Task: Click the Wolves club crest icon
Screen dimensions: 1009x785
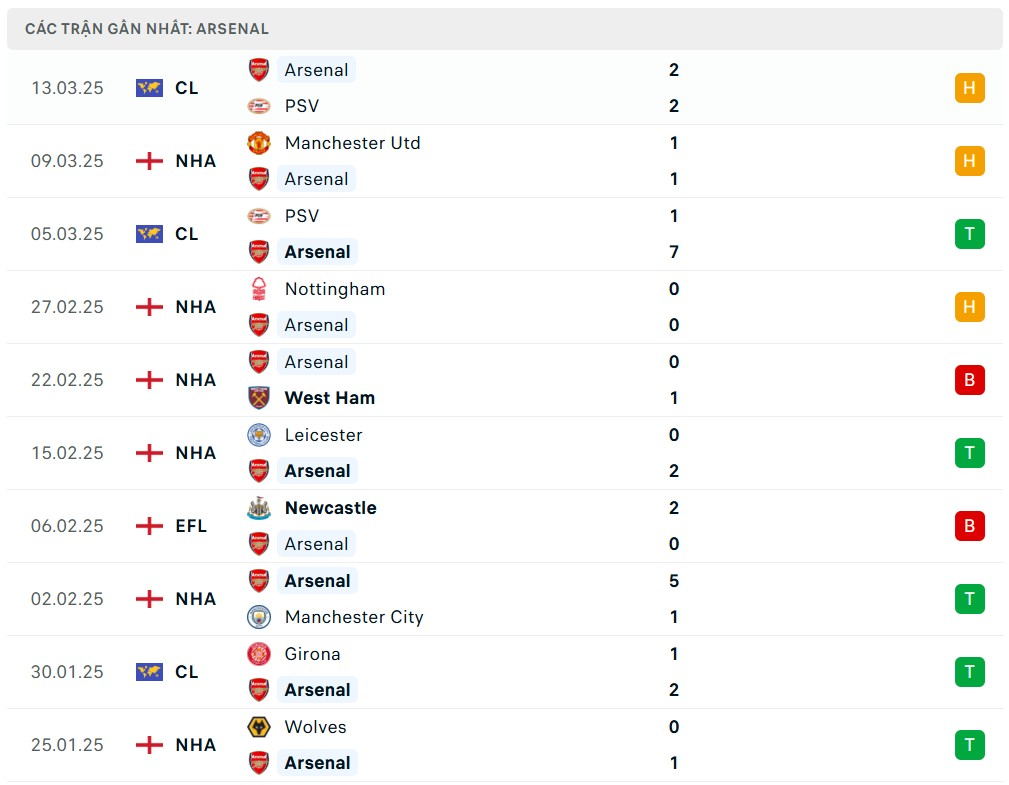Action: tap(259, 727)
